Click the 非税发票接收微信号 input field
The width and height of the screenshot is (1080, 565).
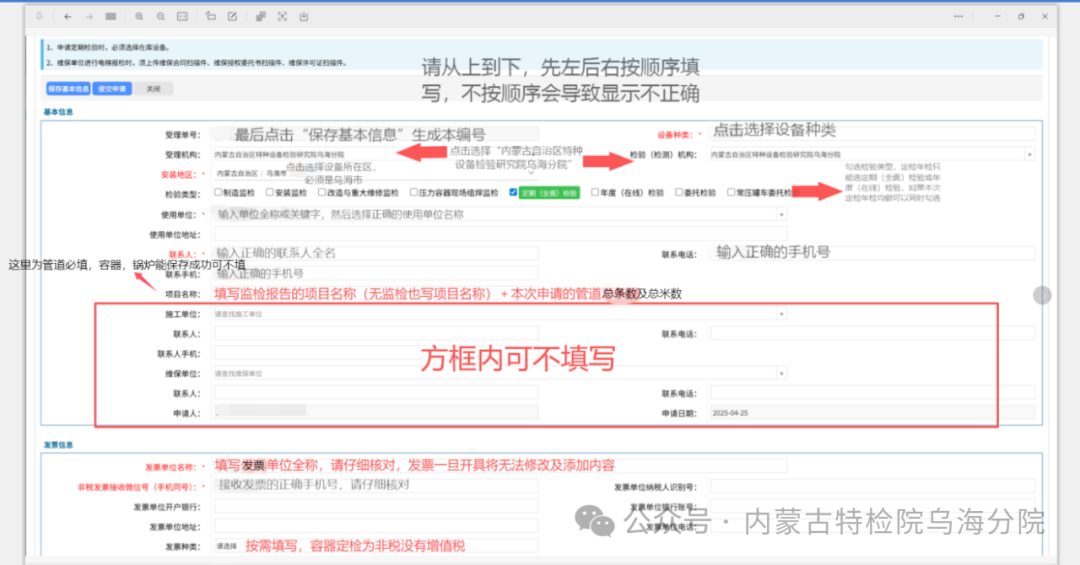click(x=375, y=486)
